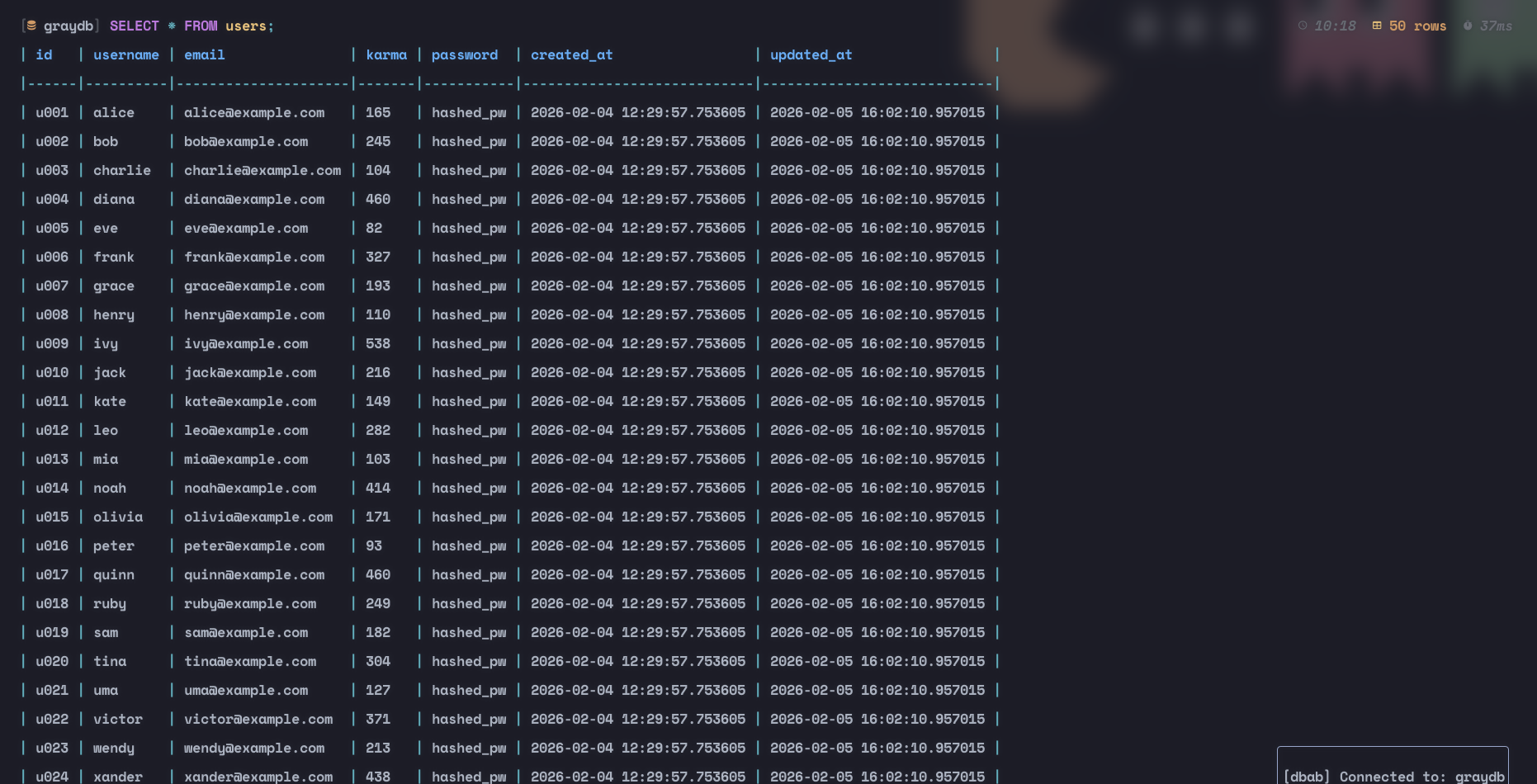Click the id column header

44,54
